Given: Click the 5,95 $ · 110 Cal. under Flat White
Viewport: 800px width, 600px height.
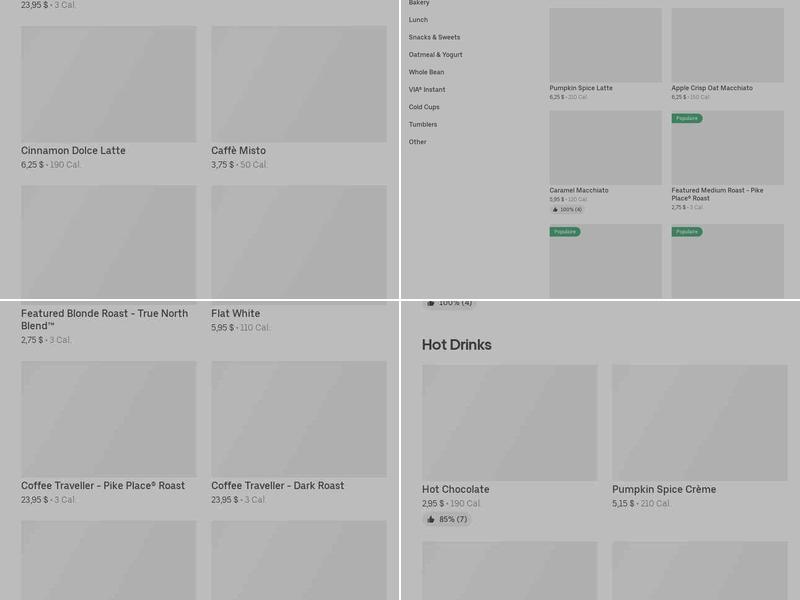Looking at the screenshot, I should (240, 328).
